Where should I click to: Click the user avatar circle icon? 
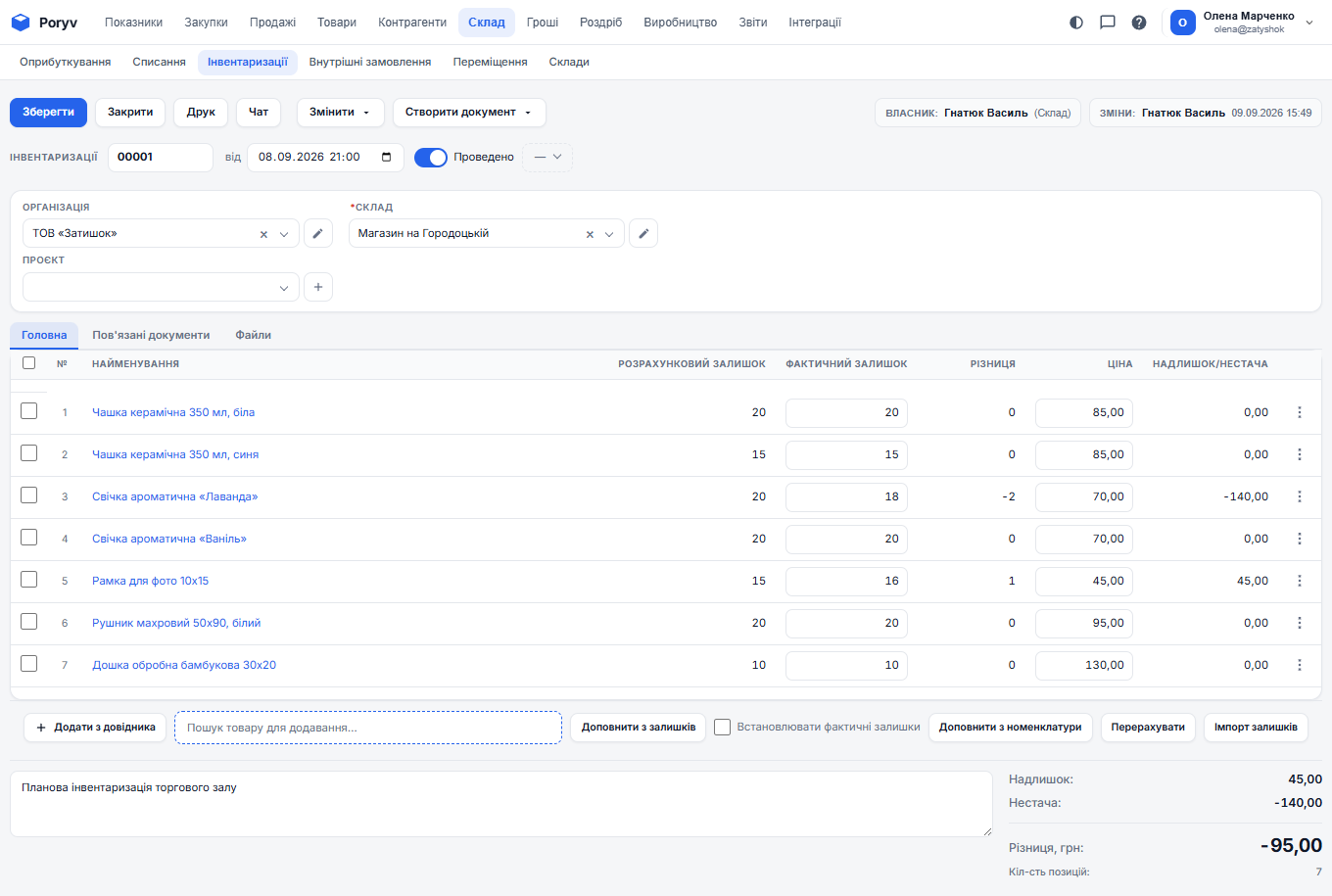(1183, 23)
